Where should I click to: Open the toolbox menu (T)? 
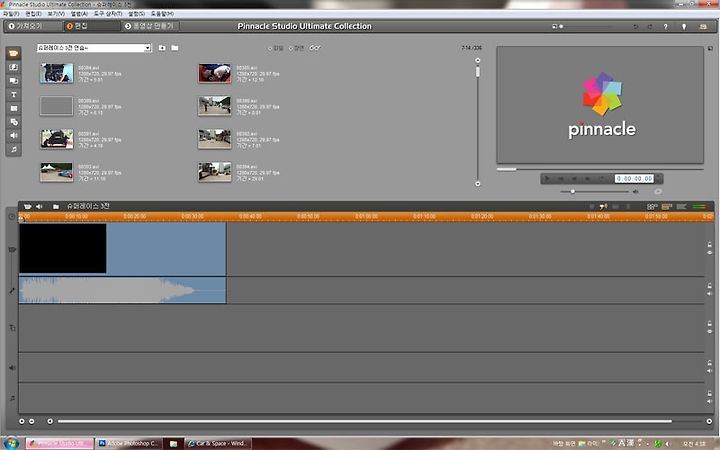click(x=108, y=14)
